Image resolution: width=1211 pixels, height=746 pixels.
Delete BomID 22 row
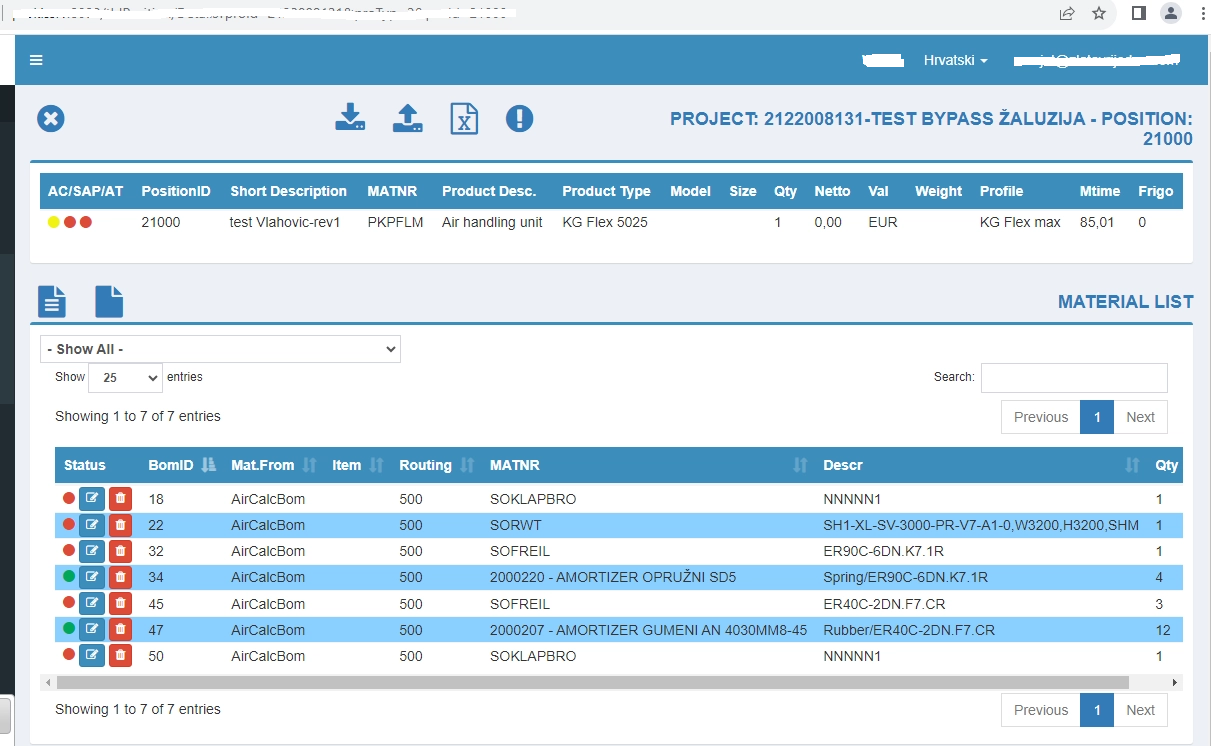(x=120, y=524)
